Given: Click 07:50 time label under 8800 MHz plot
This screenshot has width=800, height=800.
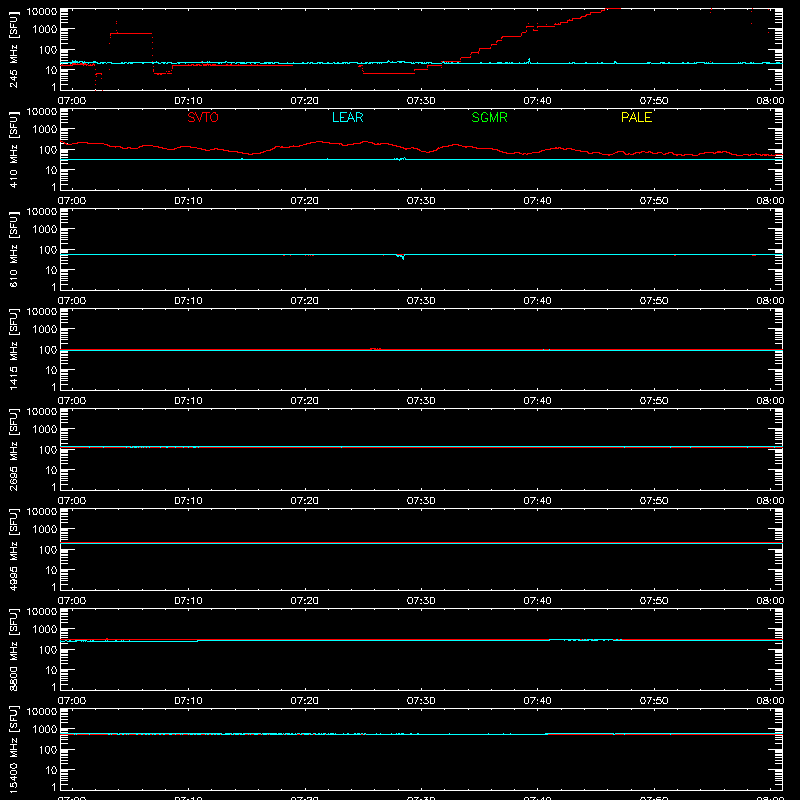Looking at the screenshot, I should click(x=654, y=701).
